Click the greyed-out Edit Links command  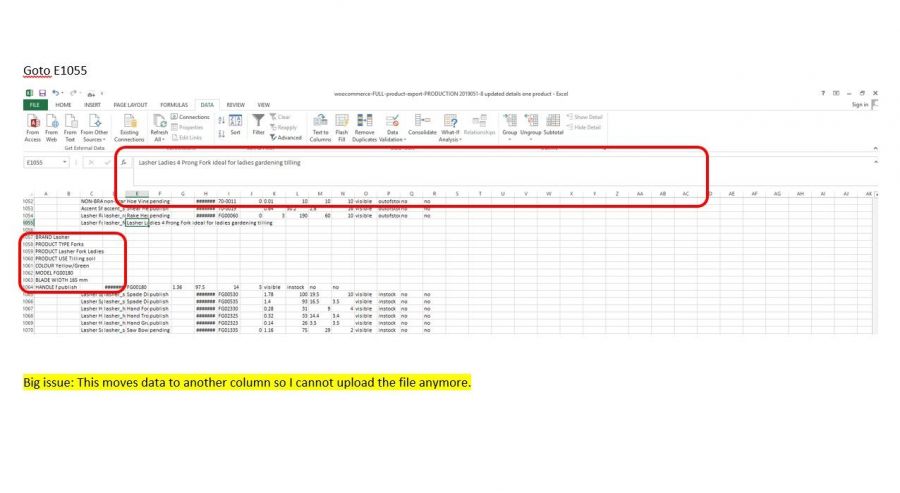coord(187,138)
